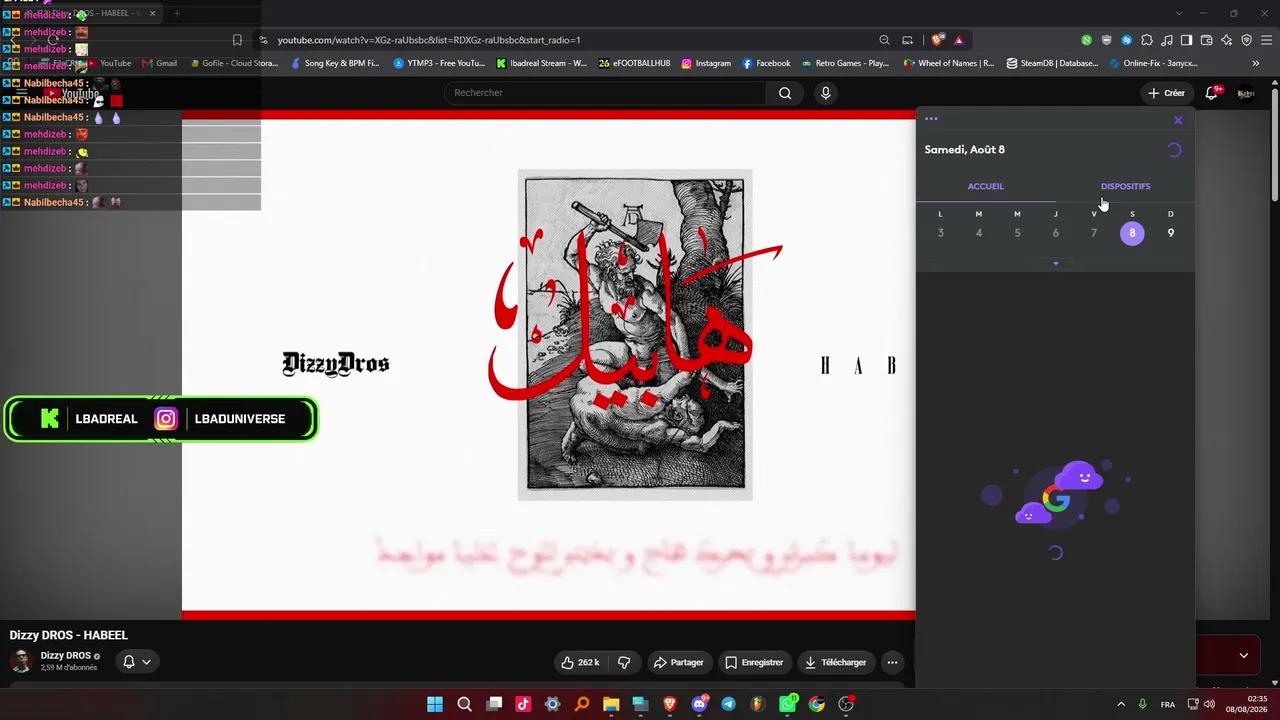Open the Song Key & BPM Finder bookmark
This screenshot has width=1280, height=720.
pyautogui.click(x=335, y=63)
